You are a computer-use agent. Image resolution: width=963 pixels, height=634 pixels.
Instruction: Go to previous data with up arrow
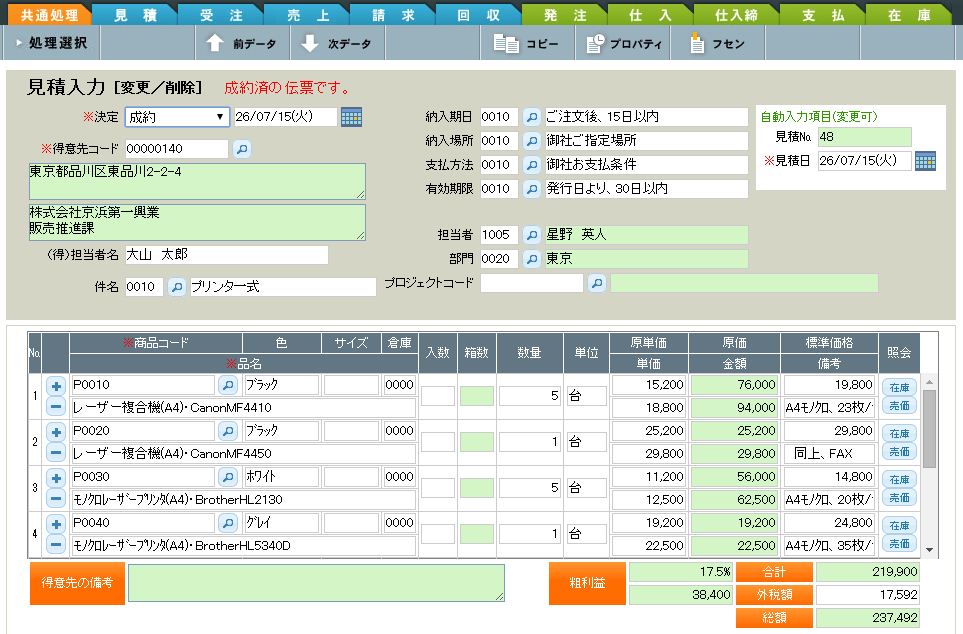(x=241, y=43)
